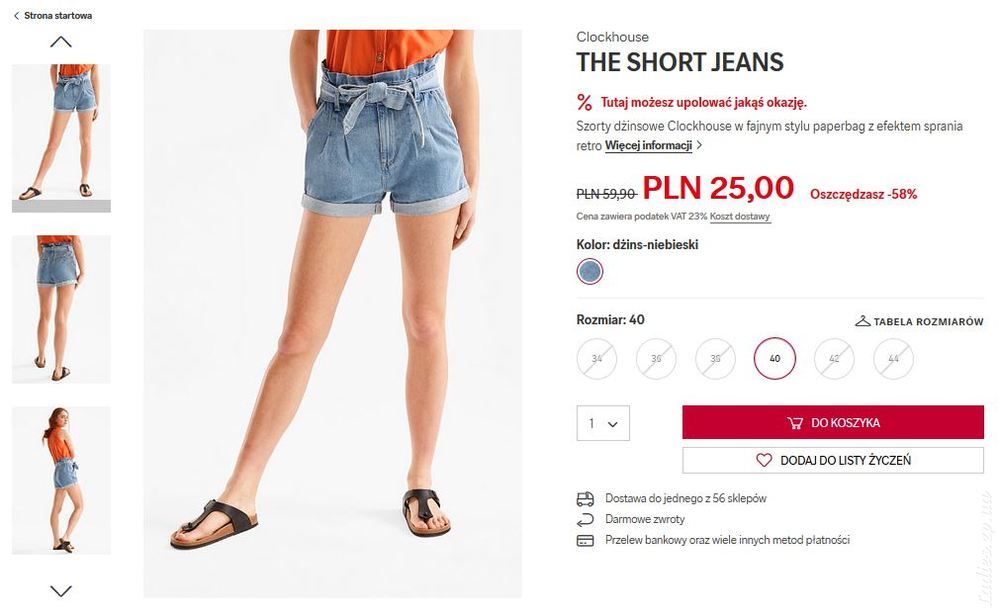Select size 40

click(774, 359)
